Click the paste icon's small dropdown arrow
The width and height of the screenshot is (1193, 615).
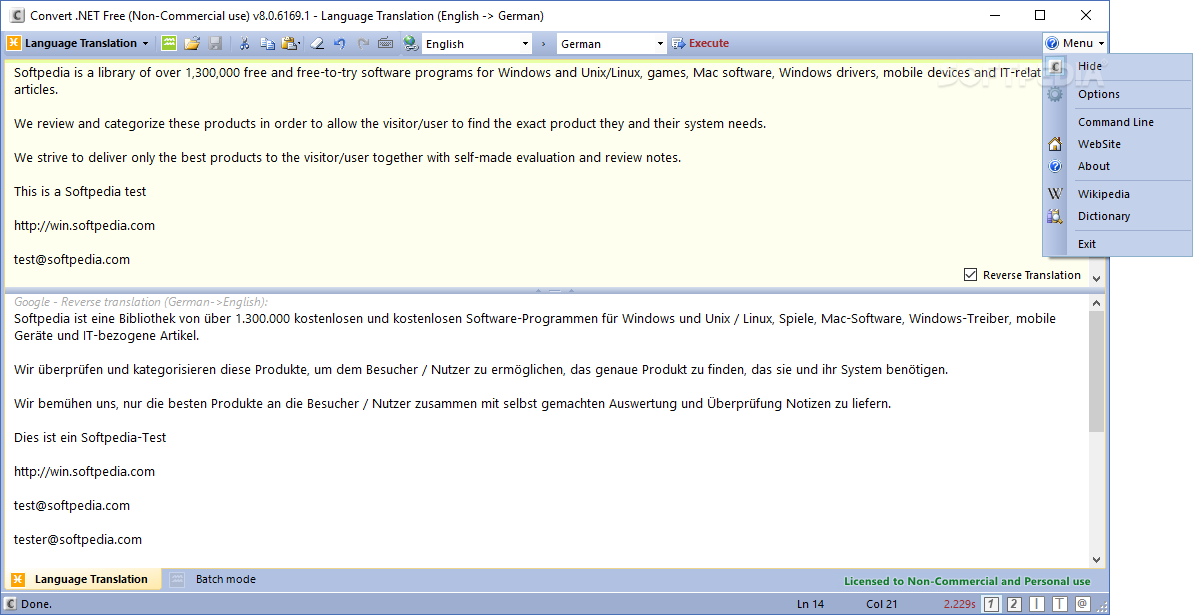coord(300,43)
